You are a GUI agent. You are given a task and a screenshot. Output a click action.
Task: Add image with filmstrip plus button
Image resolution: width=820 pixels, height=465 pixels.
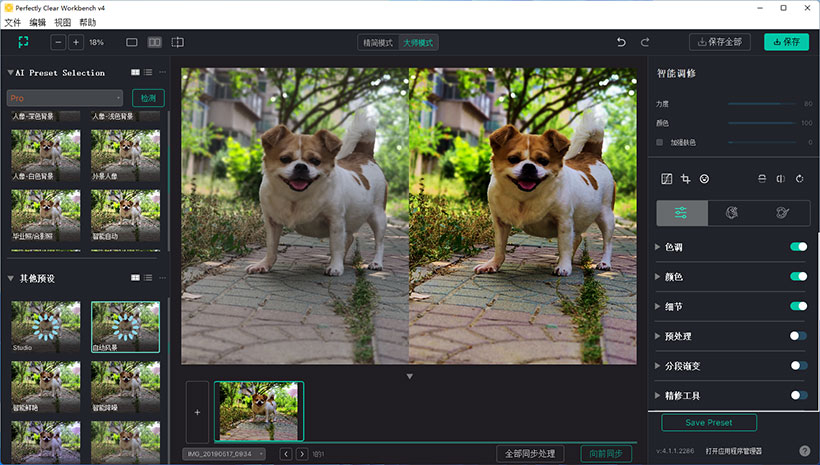[197, 411]
